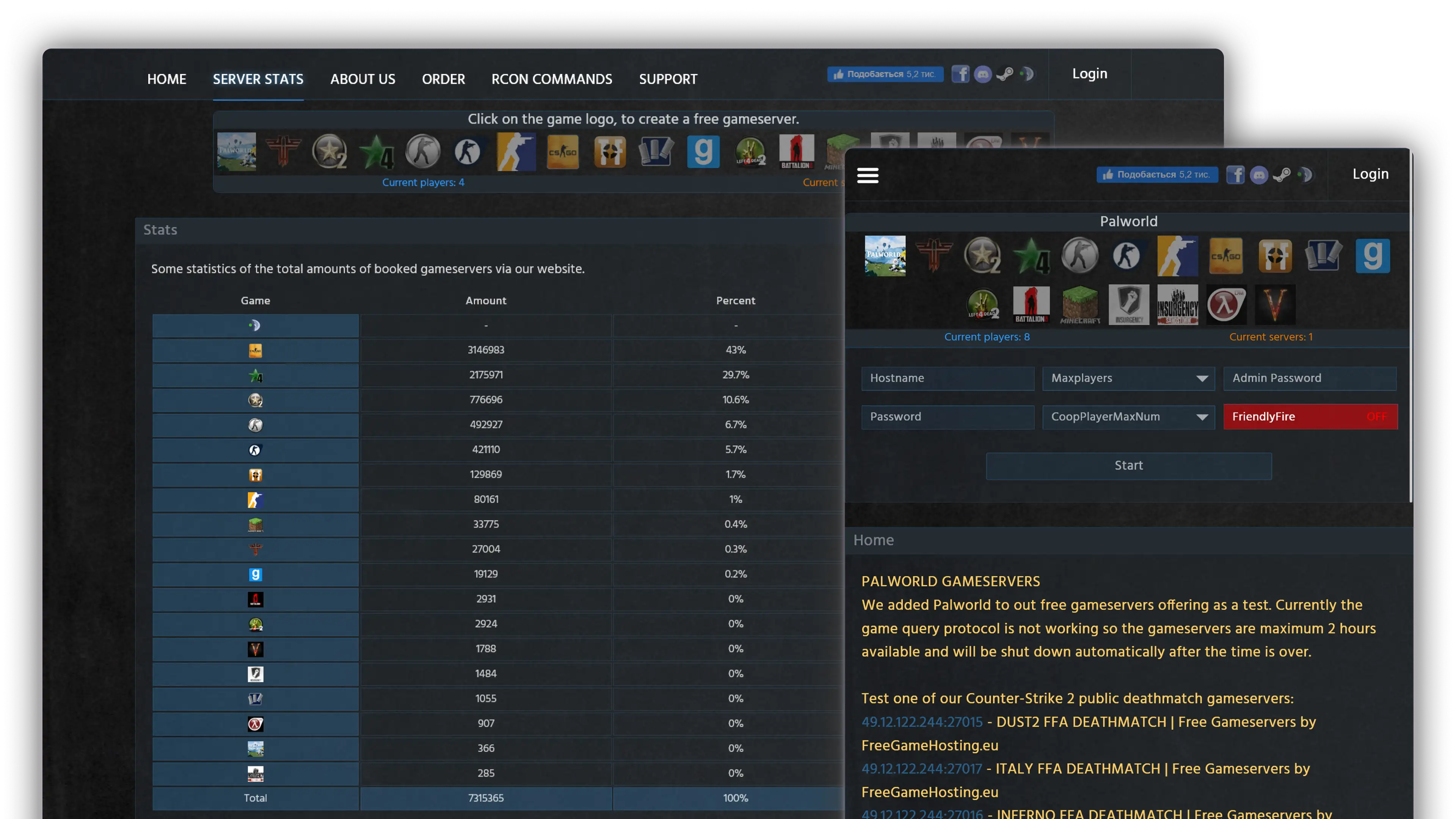This screenshot has height=819, width=1456.
Task: Select the Team Fortress 2 game logo
Action: [1275, 256]
